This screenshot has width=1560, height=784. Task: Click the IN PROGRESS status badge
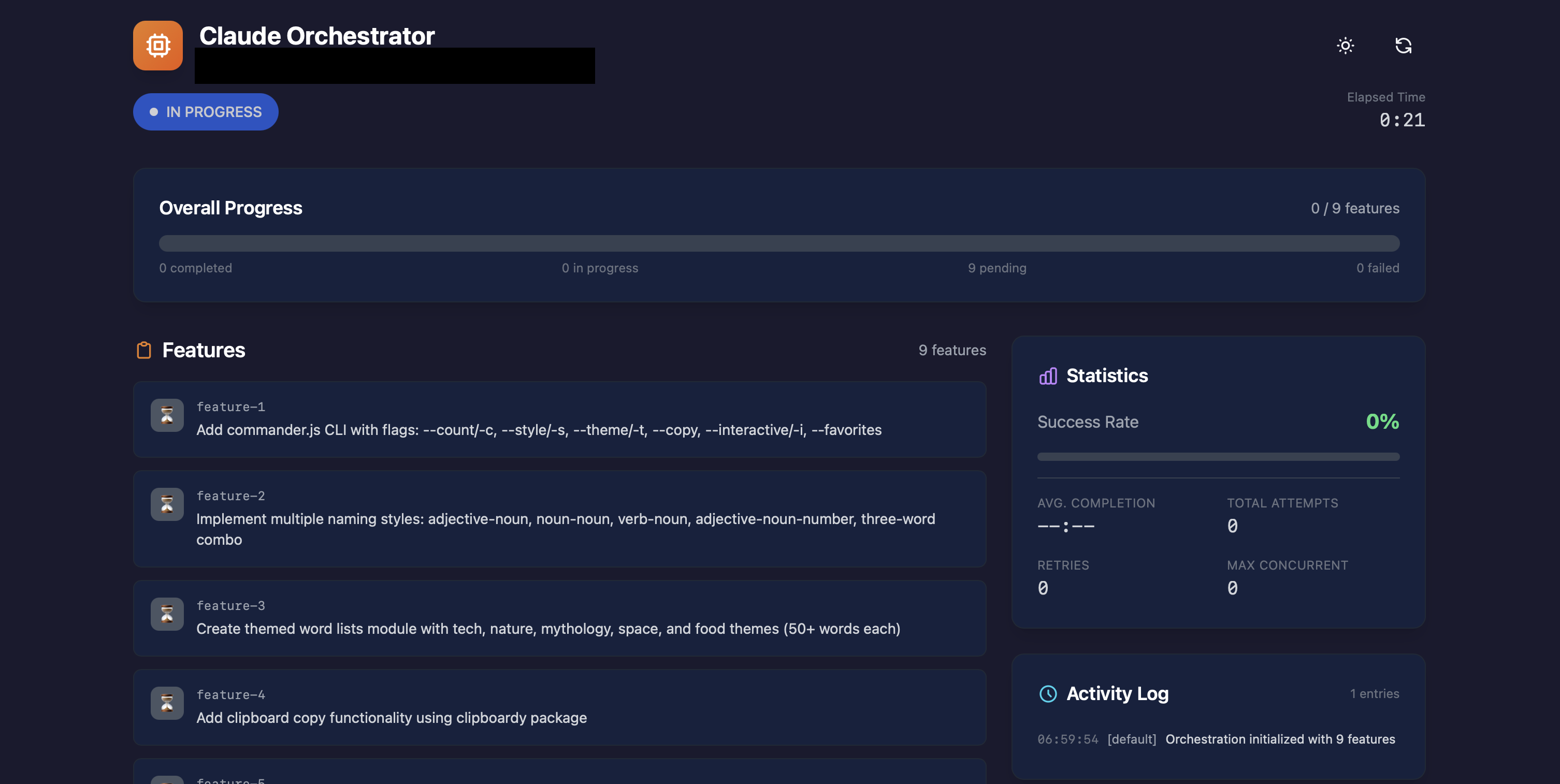coord(205,112)
